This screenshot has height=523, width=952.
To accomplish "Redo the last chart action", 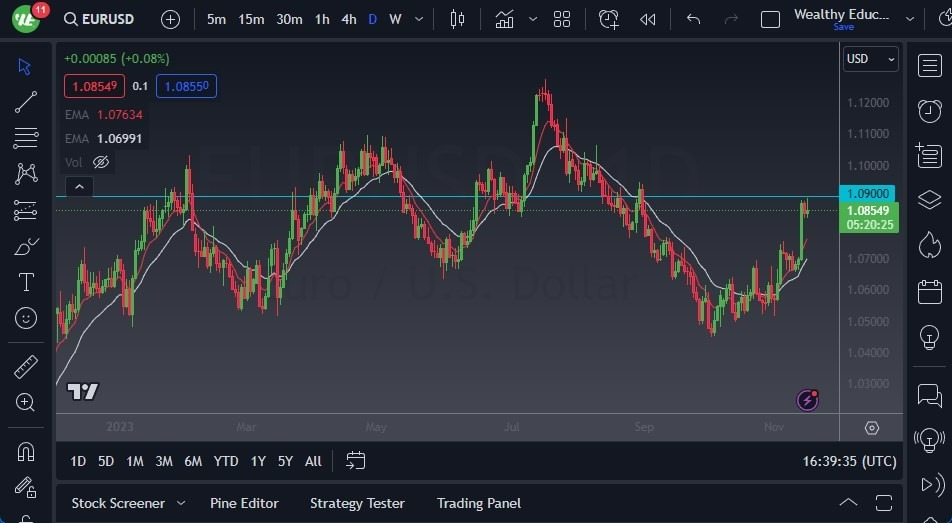I will 731,19.
